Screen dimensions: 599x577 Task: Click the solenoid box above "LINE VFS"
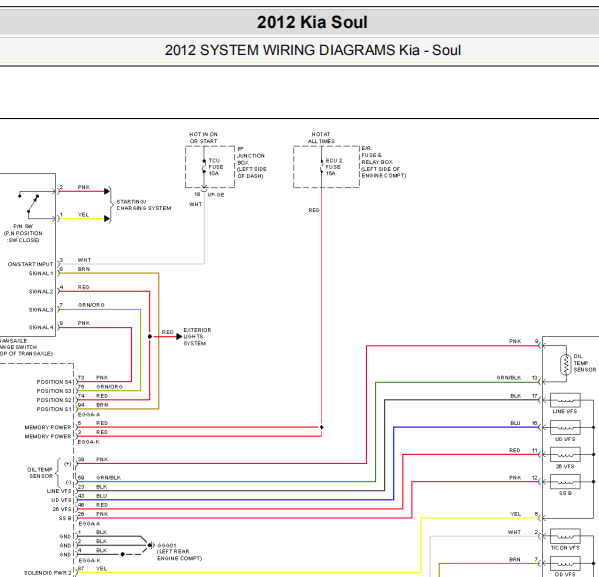click(565, 400)
